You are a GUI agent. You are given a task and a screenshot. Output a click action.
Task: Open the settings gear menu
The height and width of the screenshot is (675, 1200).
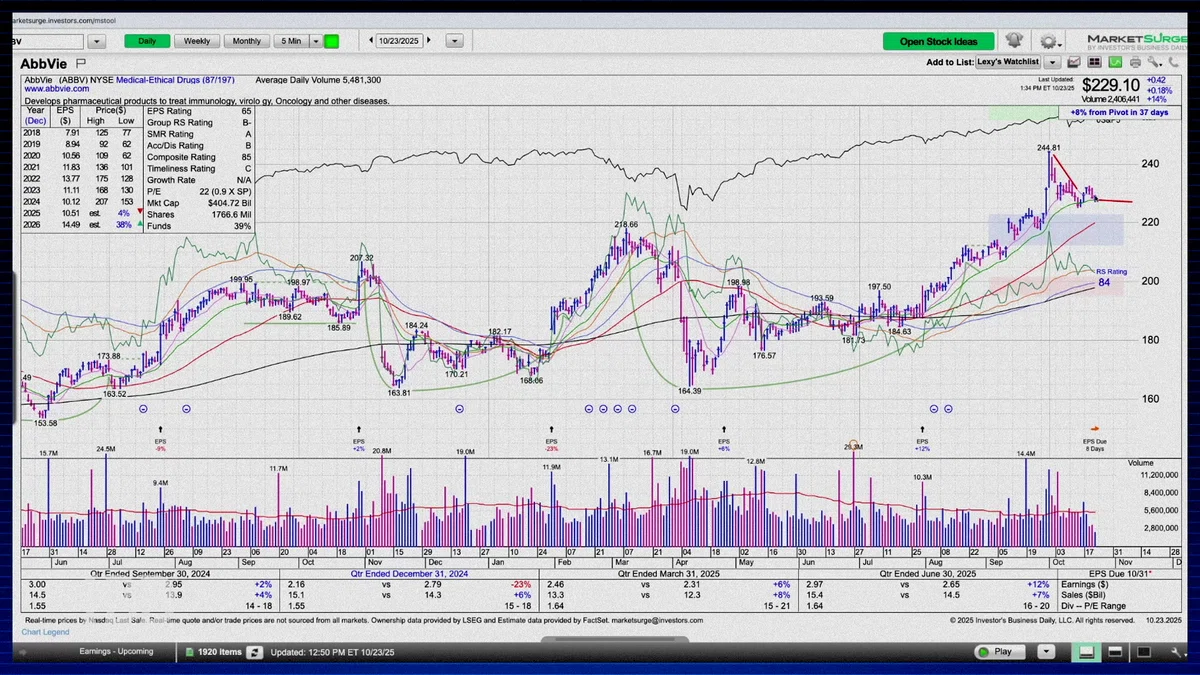point(1049,42)
